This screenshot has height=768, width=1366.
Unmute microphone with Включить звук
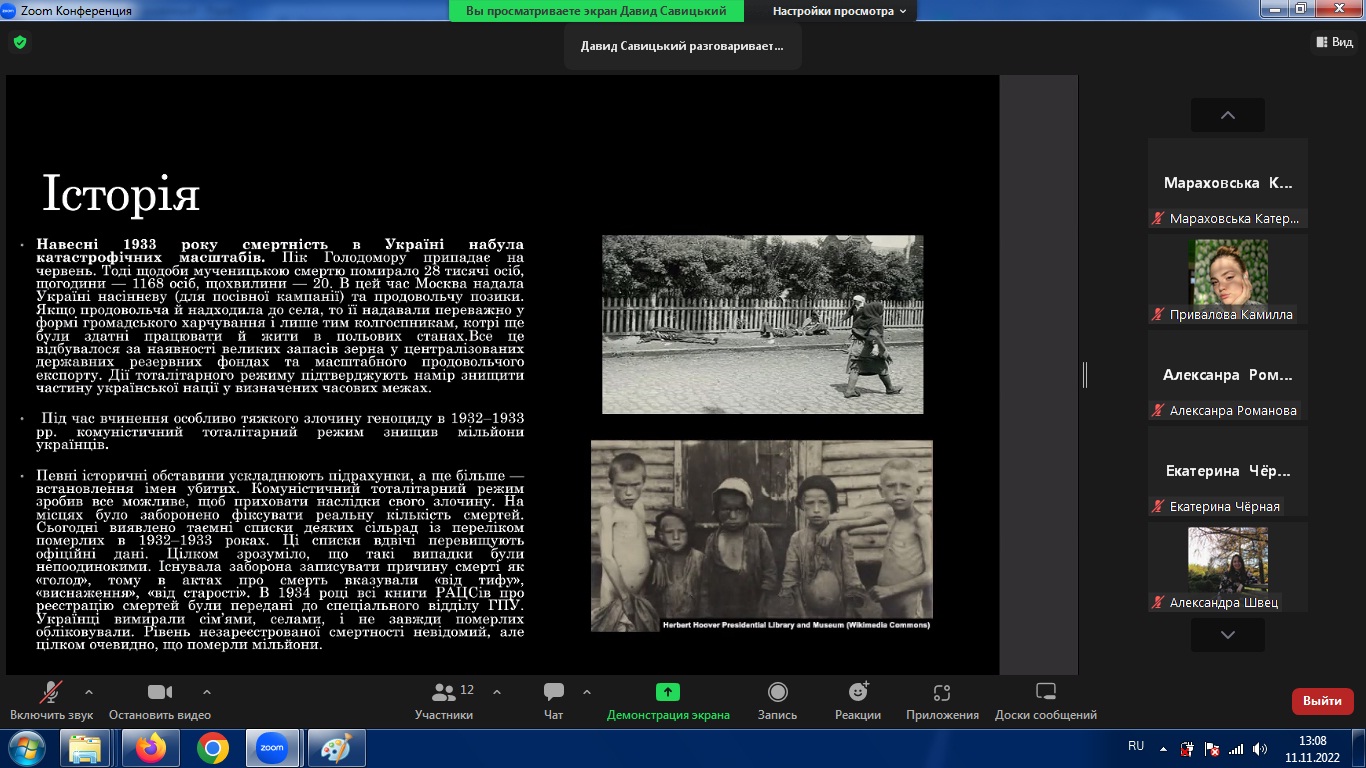coord(51,701)
